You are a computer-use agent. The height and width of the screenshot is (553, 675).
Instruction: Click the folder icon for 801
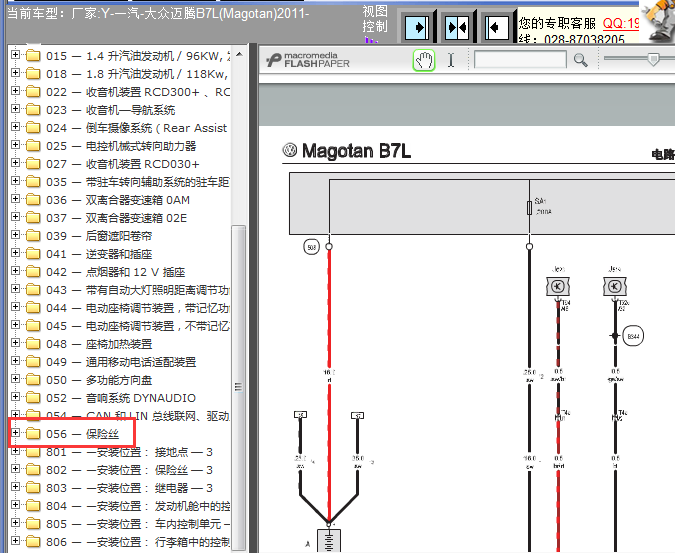tap(33, 452)
